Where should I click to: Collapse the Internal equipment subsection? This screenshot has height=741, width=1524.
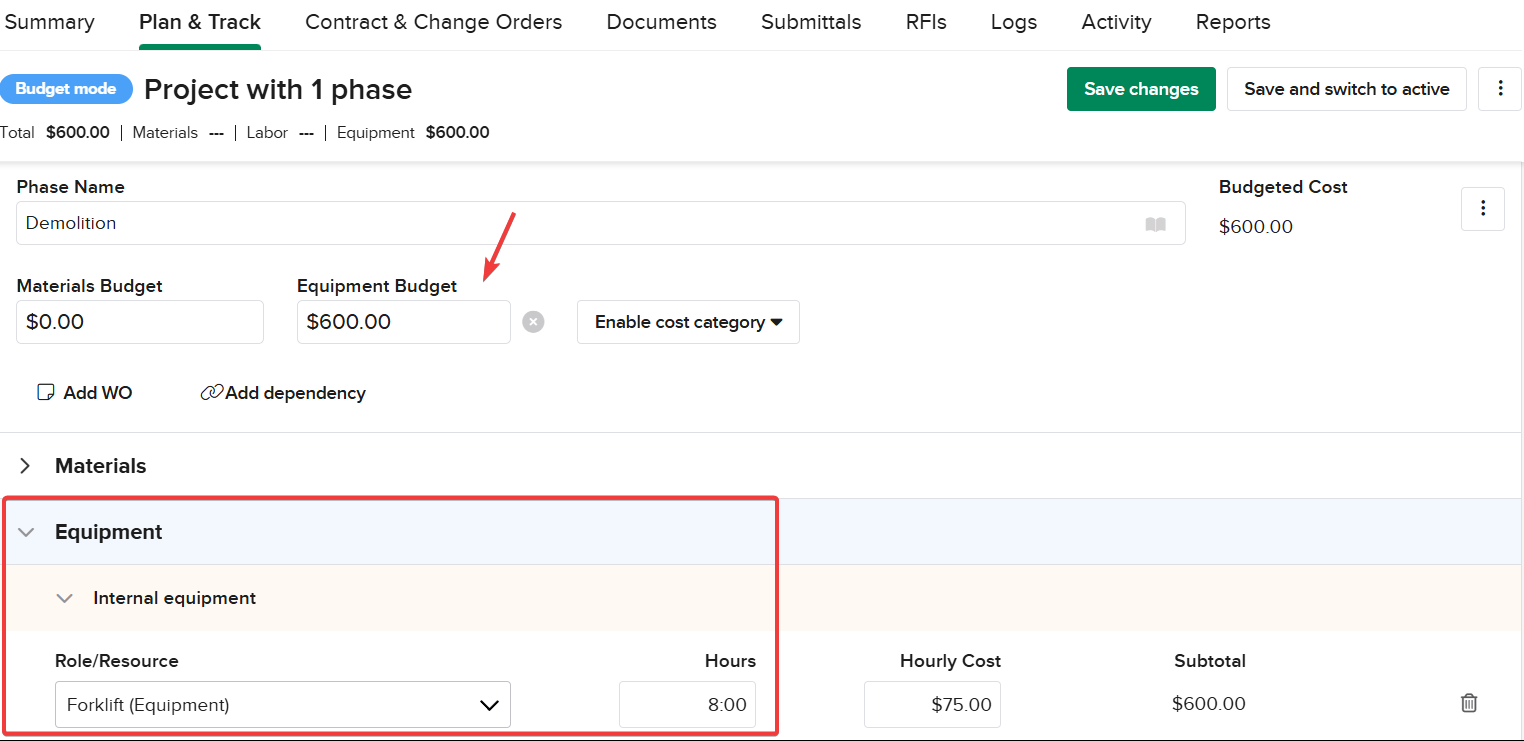click(65, 598)
